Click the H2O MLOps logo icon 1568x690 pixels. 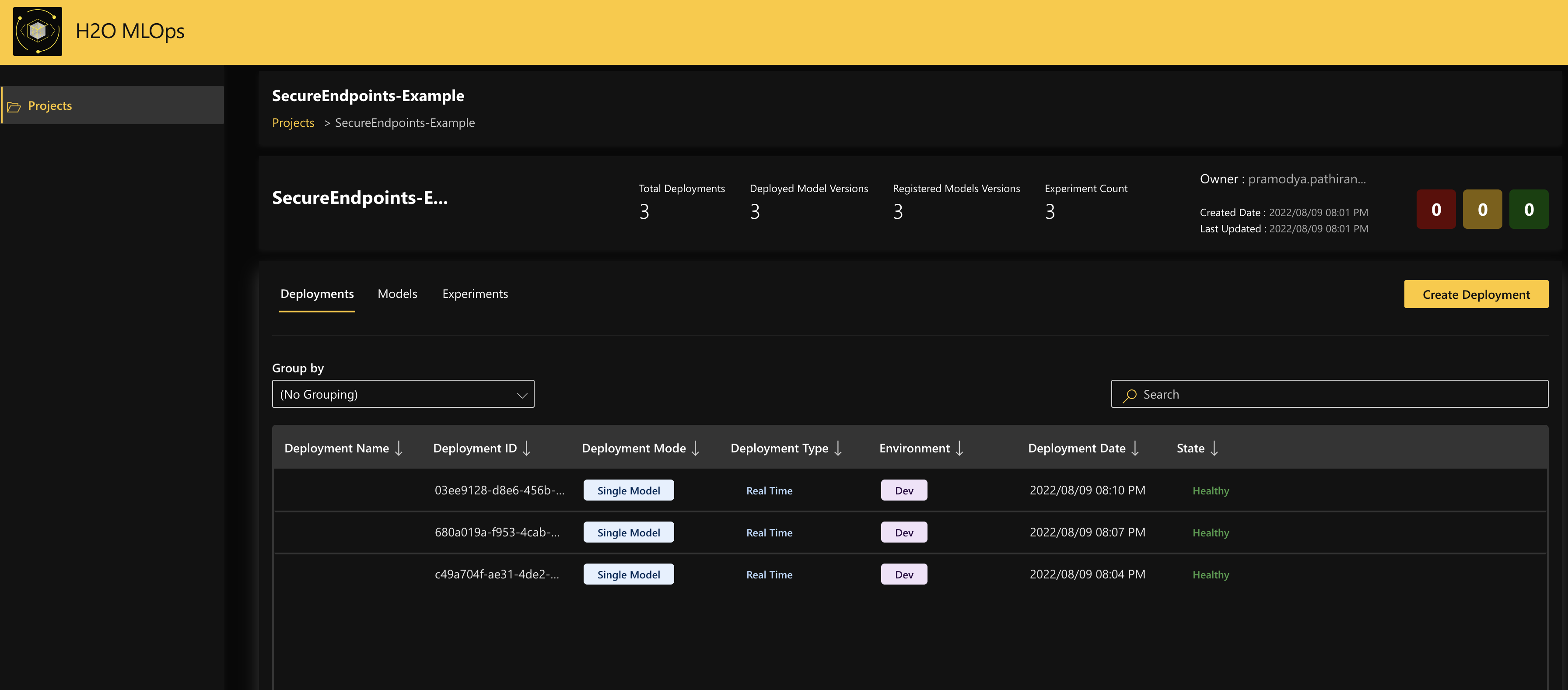tap(38, 31)
